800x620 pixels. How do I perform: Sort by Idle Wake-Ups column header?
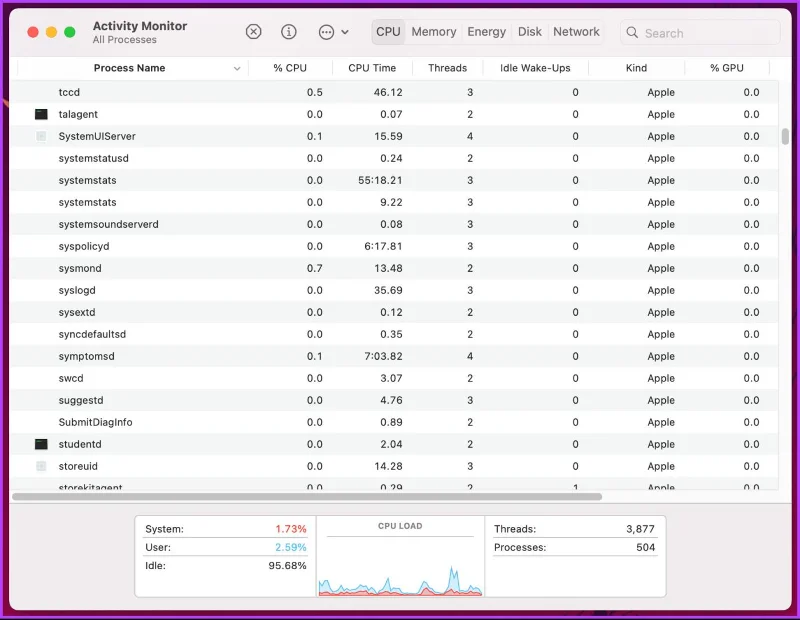535,68
